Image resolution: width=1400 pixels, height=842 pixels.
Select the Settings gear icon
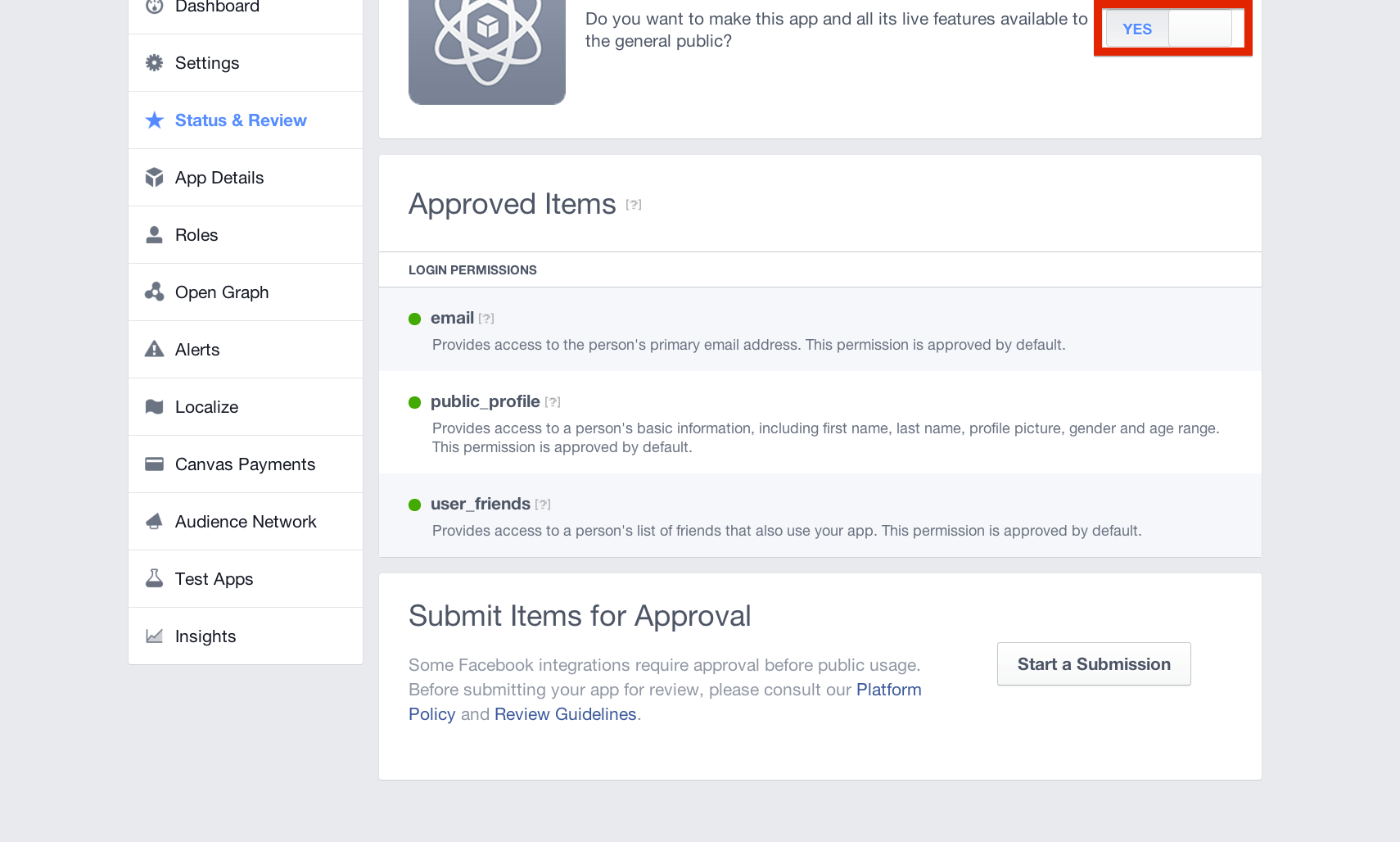coord(154,62)
